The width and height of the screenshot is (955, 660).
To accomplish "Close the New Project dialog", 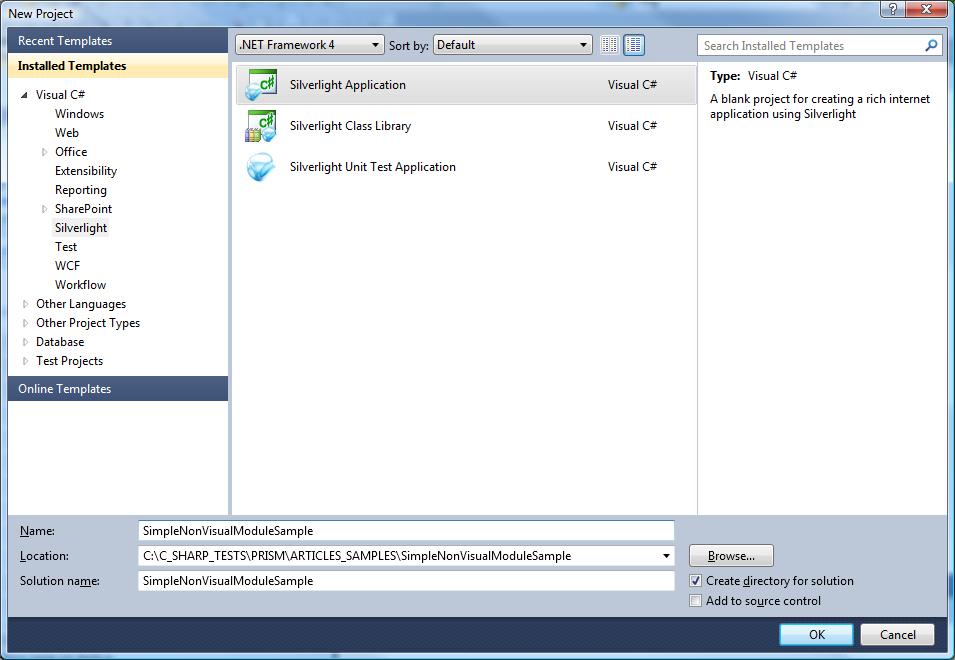I will pos(926,9).
